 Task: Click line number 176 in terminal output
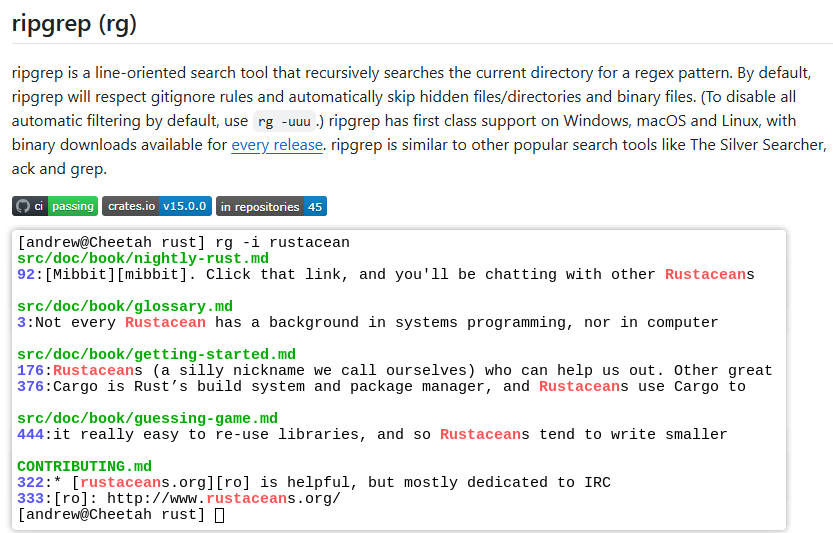pos(30,370)
